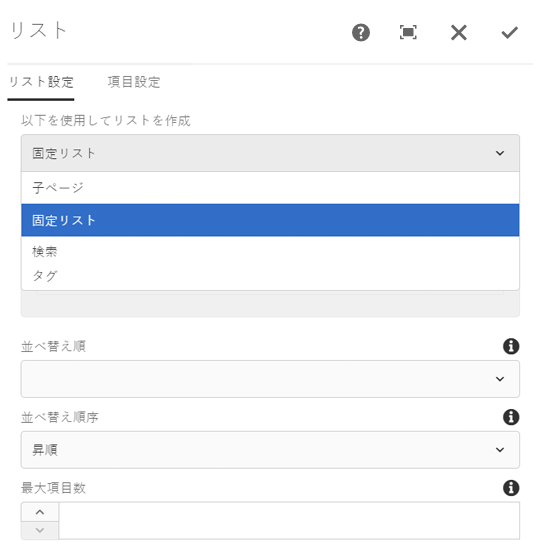Image resolution: width=546 pixels, height=550 pixels.
Task: Focus the 最大項目数 number input
Action: [x=289, y=521]
